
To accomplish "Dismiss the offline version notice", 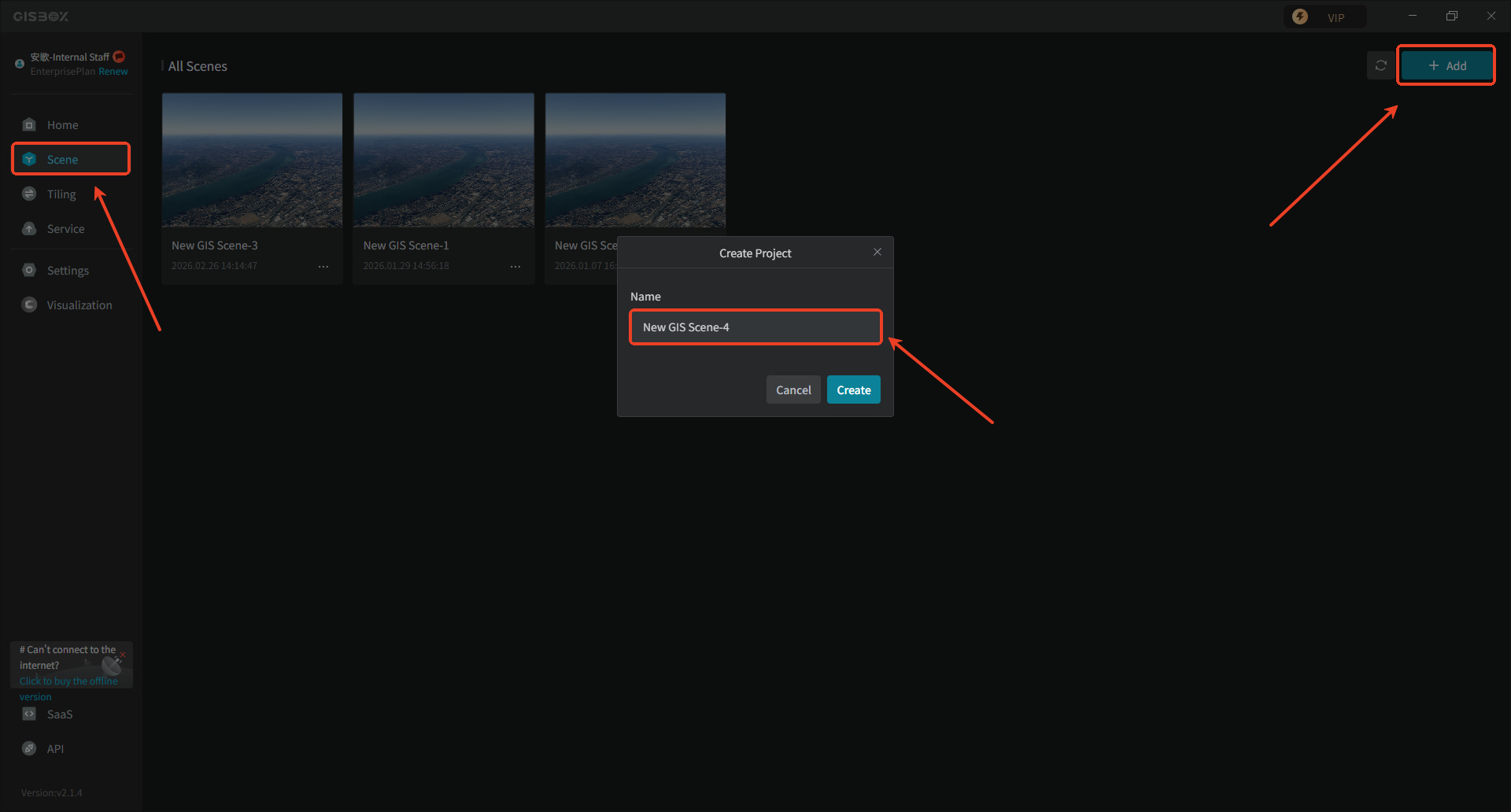I will [x=123, y=655].
